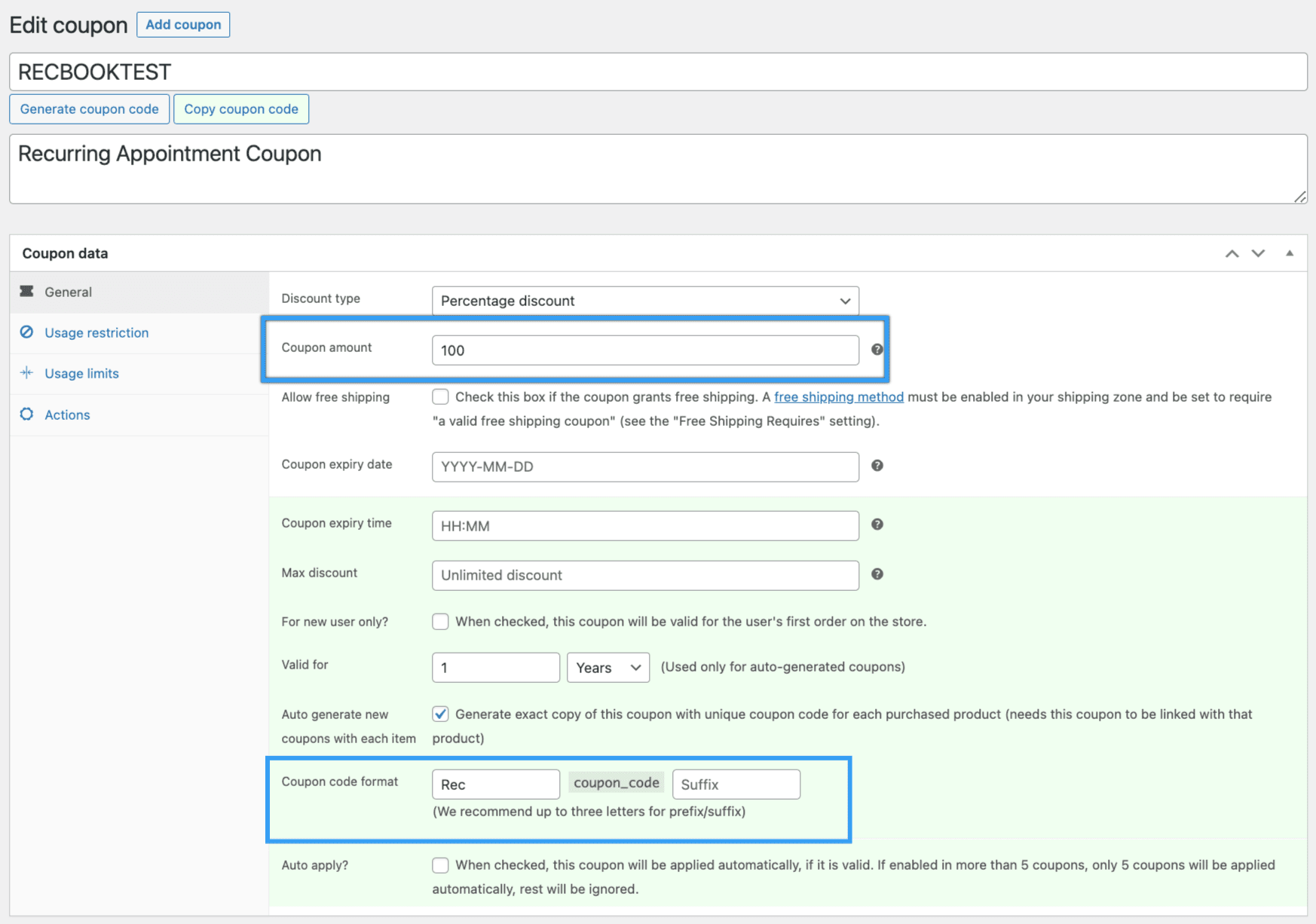1316x924 pixels.
Task: Uncheck Auto generate new coupons checkbox
Action: click(440, 714)
